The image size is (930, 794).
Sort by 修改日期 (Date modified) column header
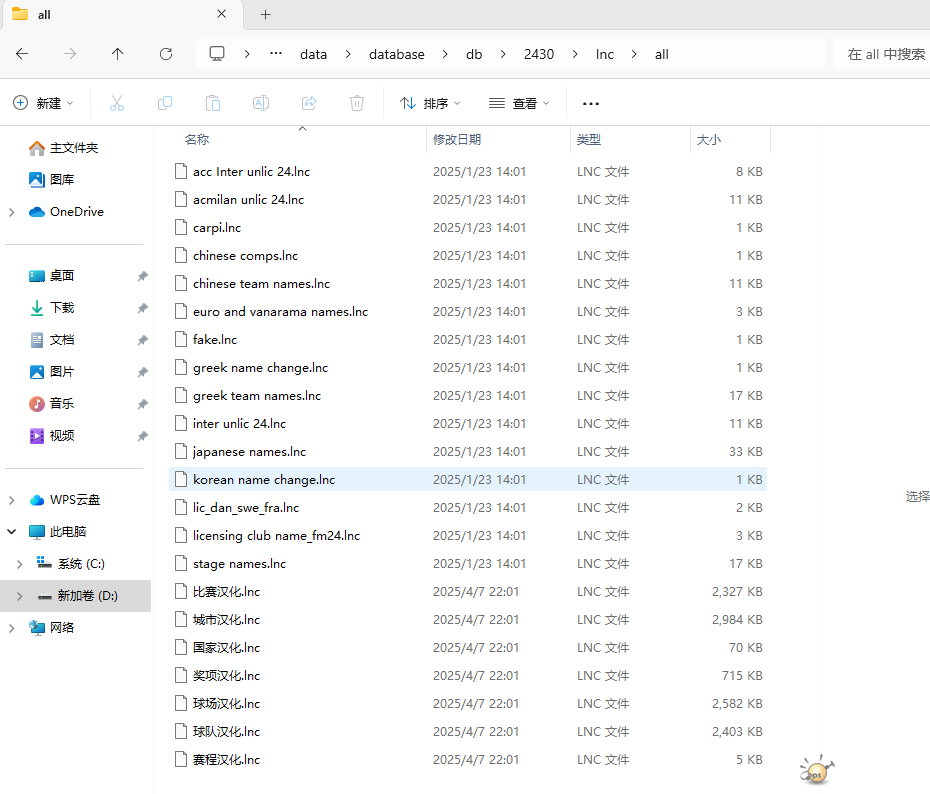(x=457, y=140)
